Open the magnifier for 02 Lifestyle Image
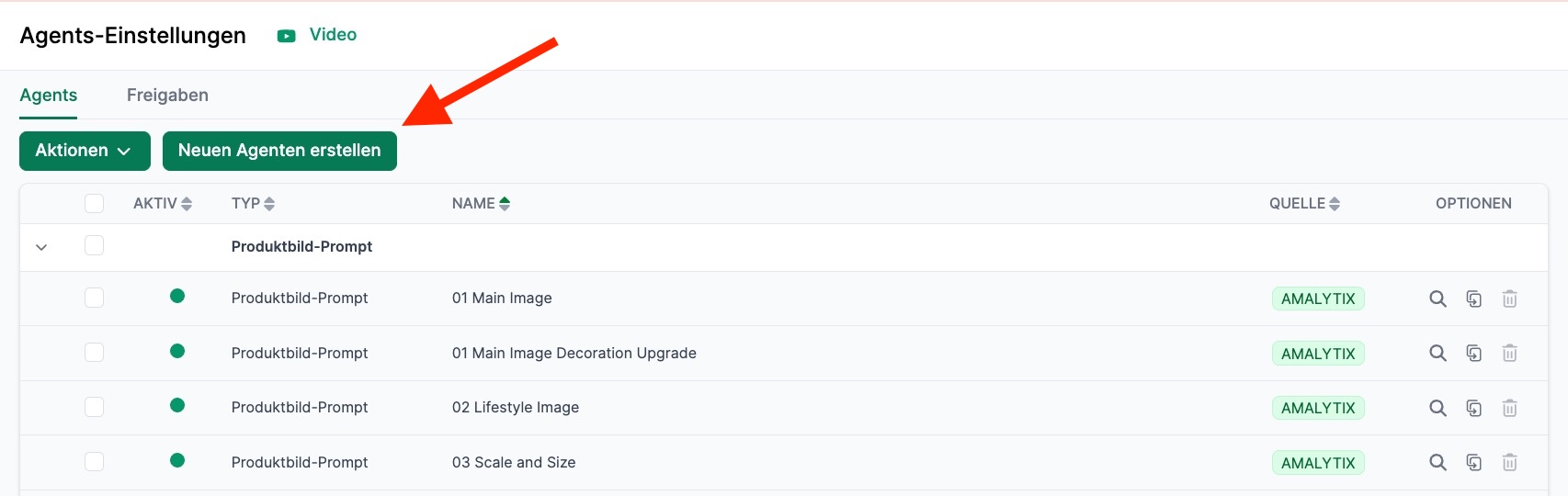Image resolution: width=1568 pixels, height=496 pixels. coord(1437,408)
